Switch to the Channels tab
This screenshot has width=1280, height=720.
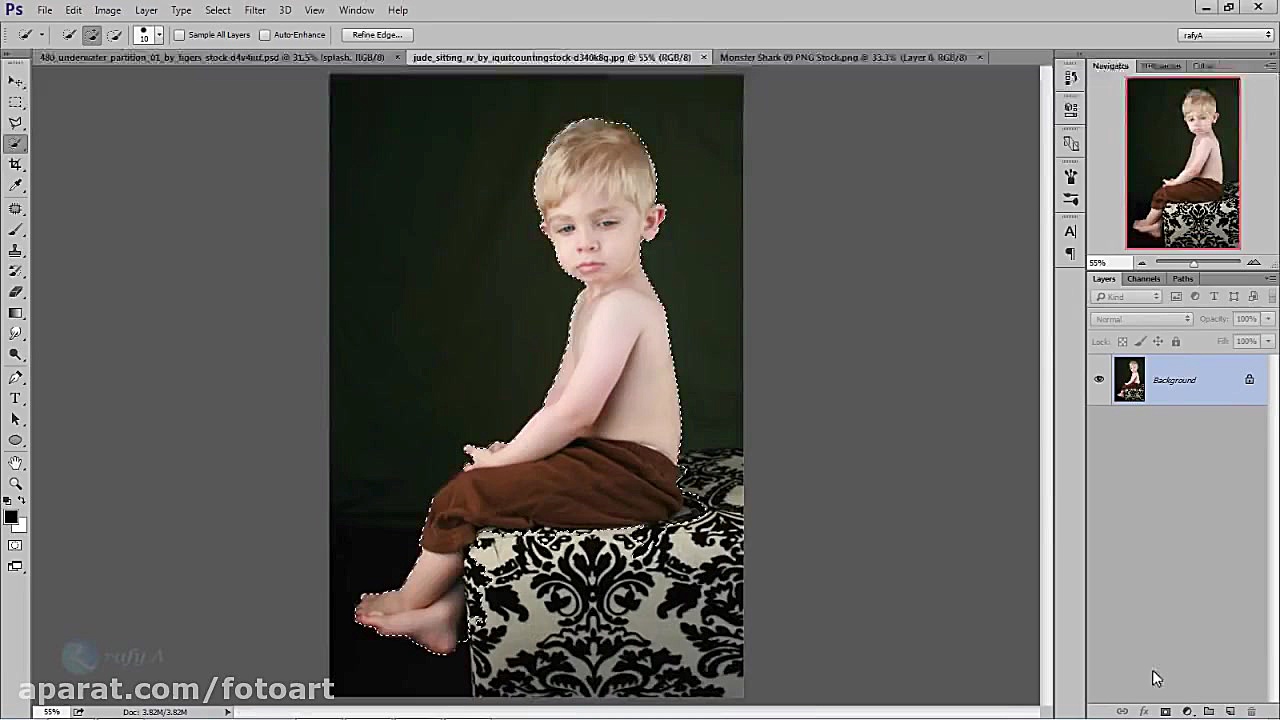coord(1143,279)
